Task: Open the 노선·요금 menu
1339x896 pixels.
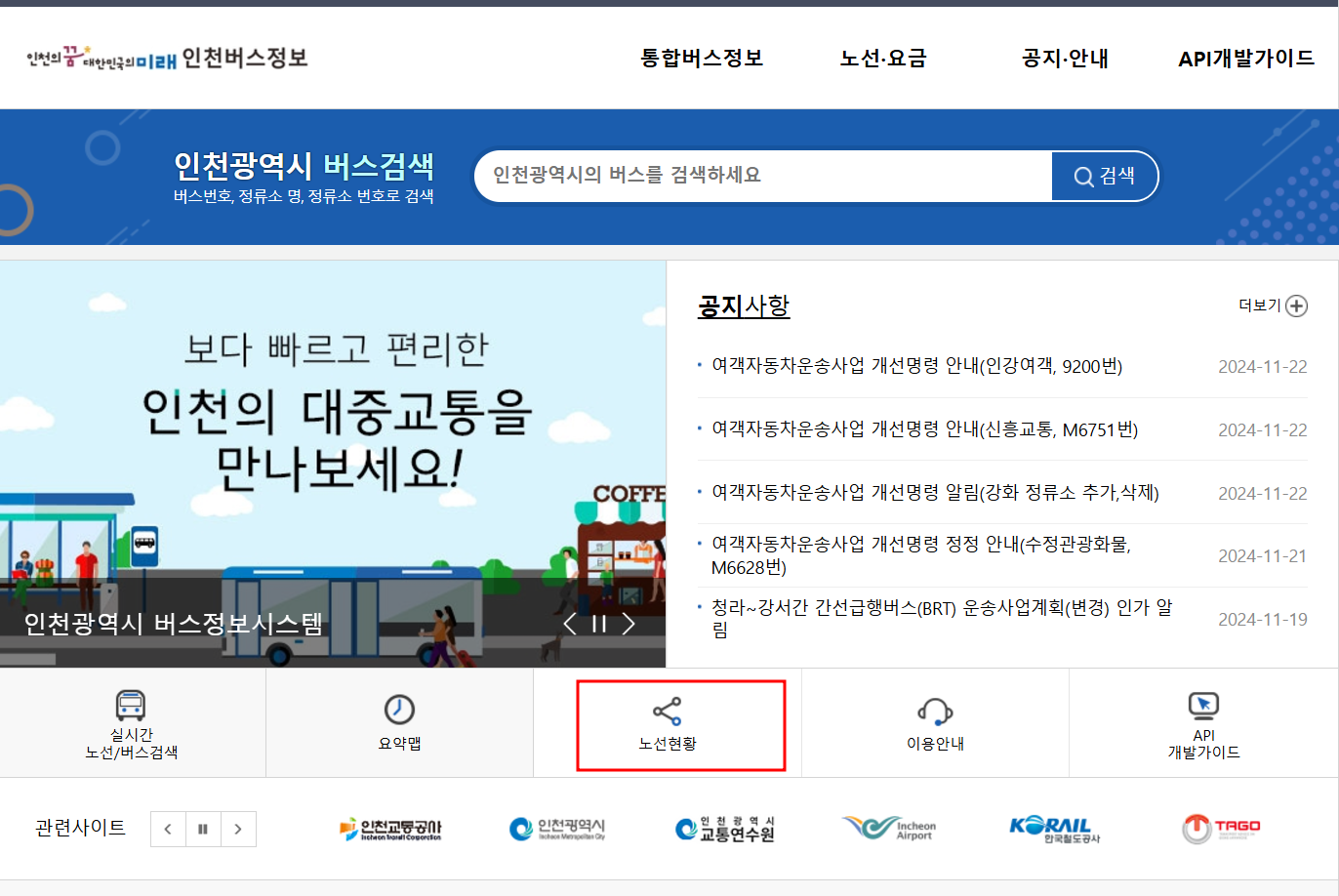Action: (x=881, y=59)
